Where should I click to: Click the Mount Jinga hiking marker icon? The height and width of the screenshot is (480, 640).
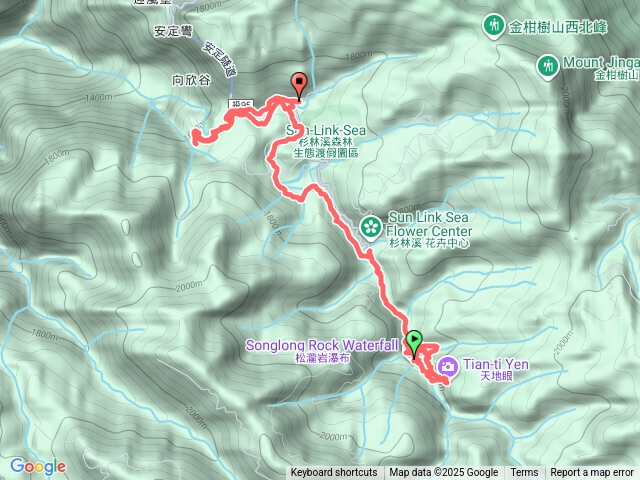tap(548, 67)
